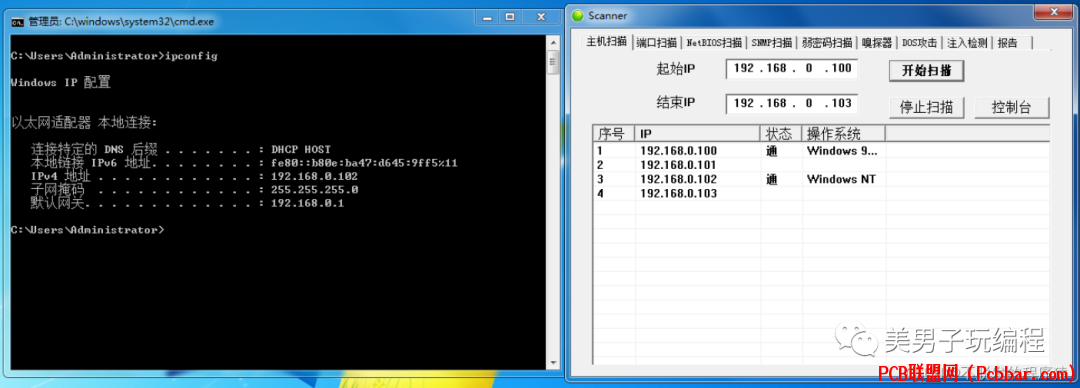Click the DHCP HOST DNS suffix line

180,149
